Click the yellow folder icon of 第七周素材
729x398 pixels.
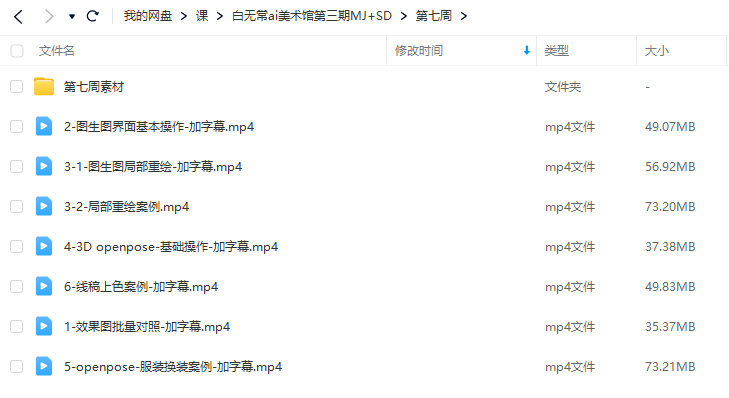pos(44,86)
